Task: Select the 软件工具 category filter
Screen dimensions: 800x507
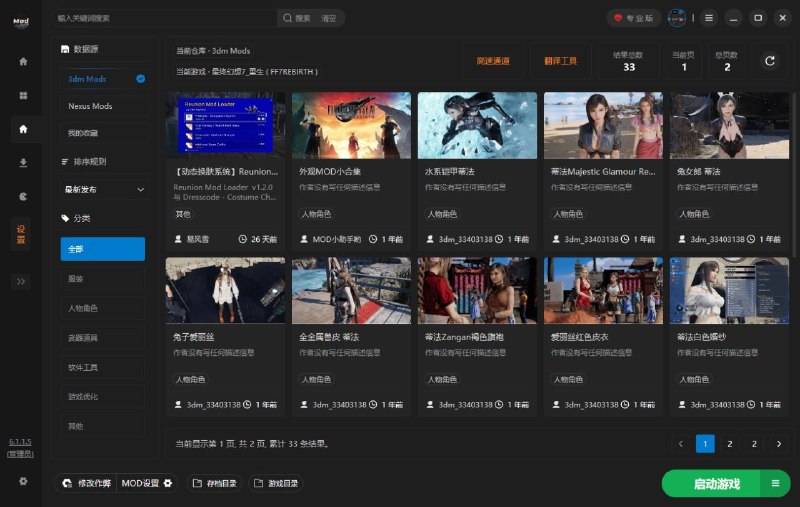Action: coord(103,367)
